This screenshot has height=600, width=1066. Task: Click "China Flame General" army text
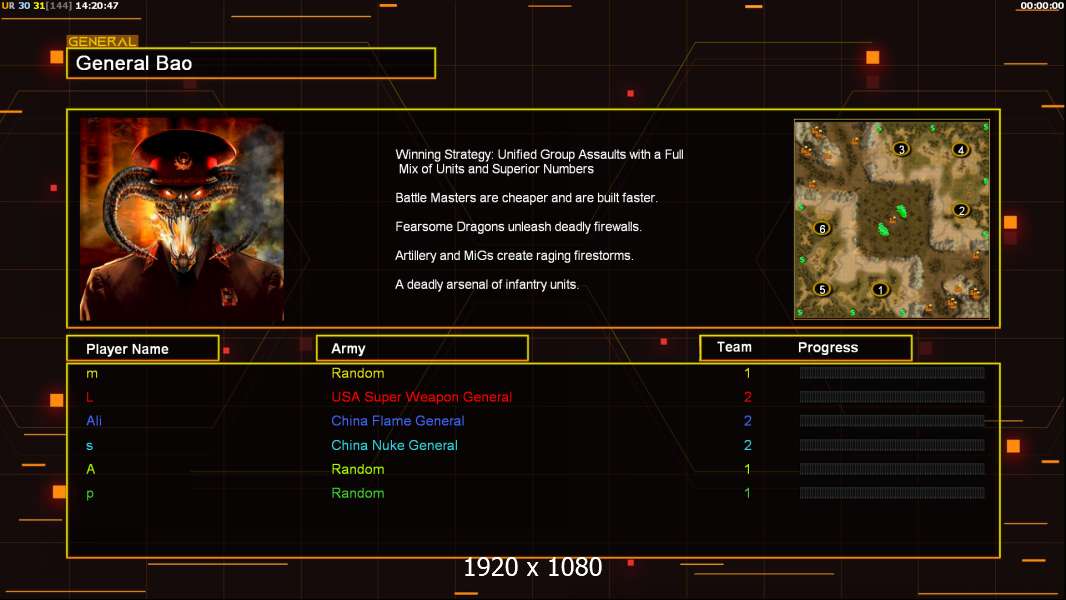pyautogui.click(x=398, y=421)
